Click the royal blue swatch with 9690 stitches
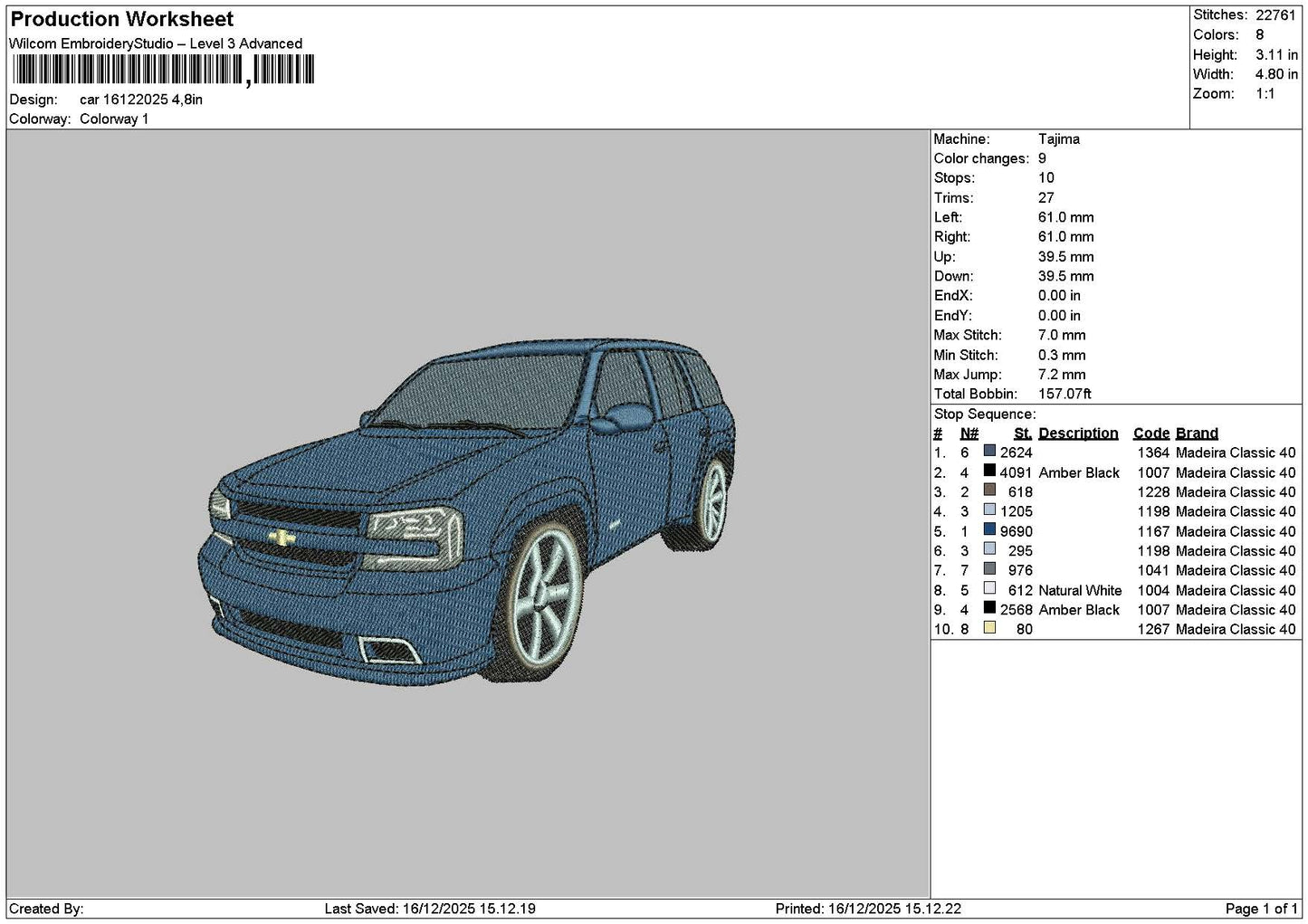Screen dimensions: 1308x924 tap(989, 530)
